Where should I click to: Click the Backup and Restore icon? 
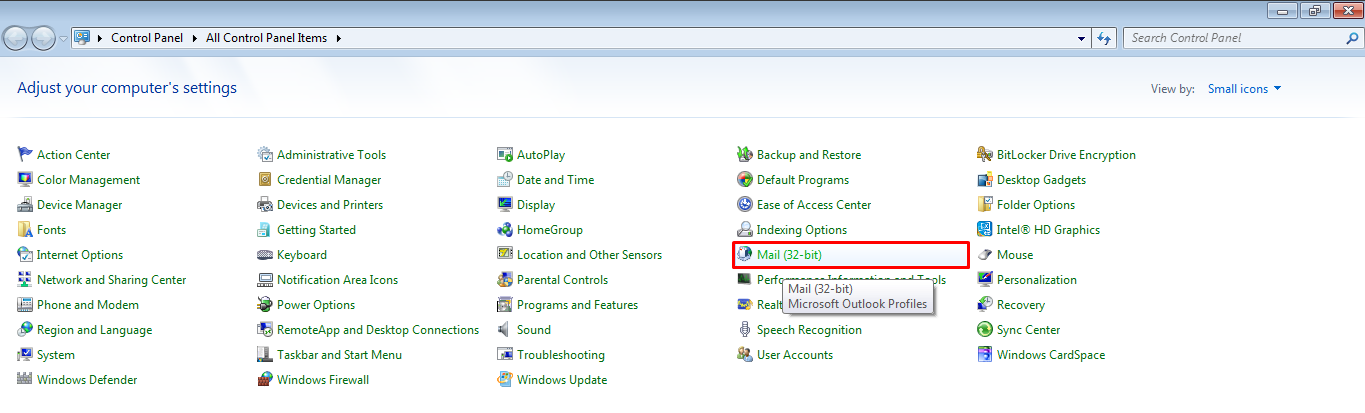click(x=745, y=155)
